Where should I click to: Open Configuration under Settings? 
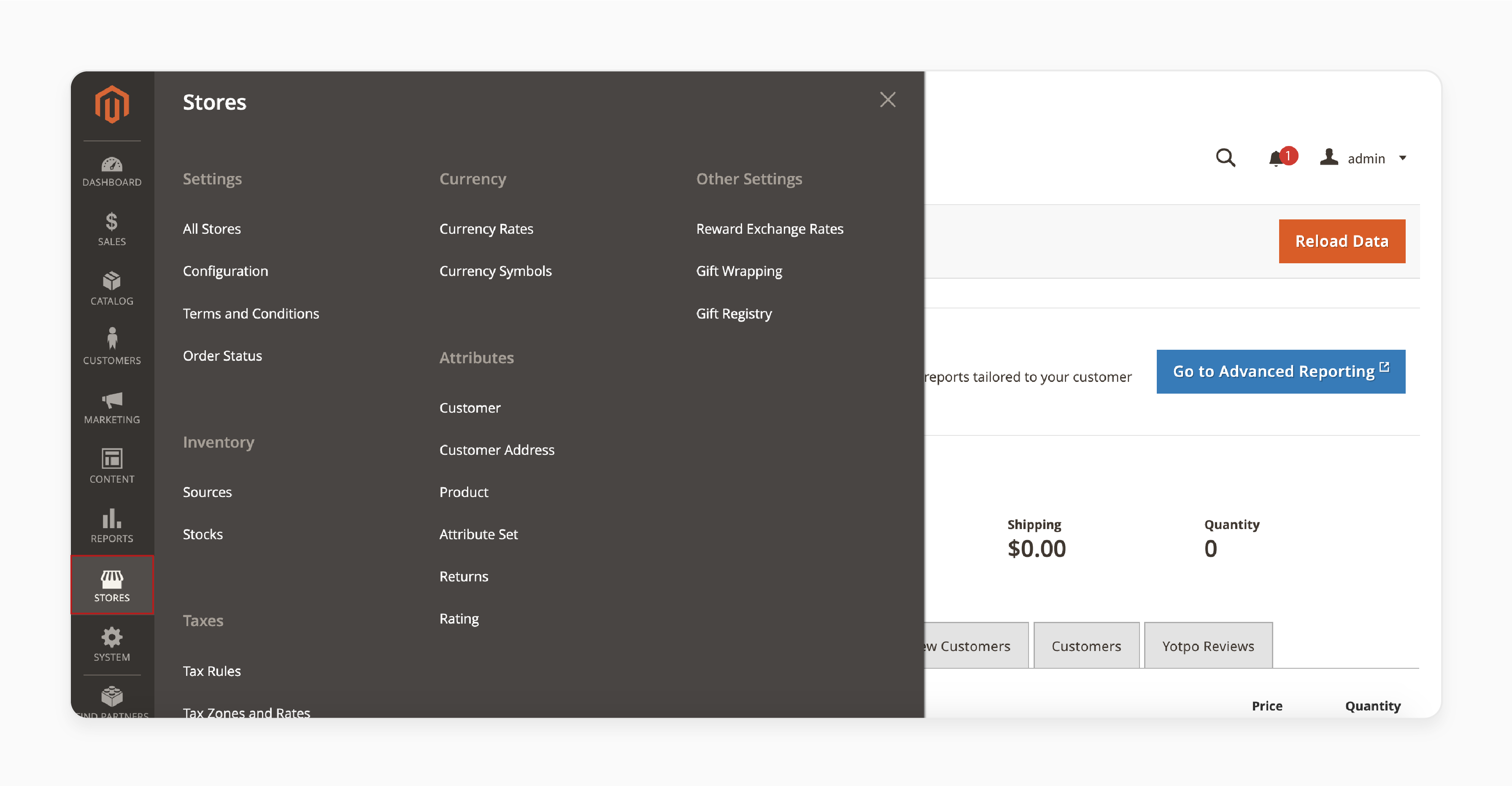point(225,271)
